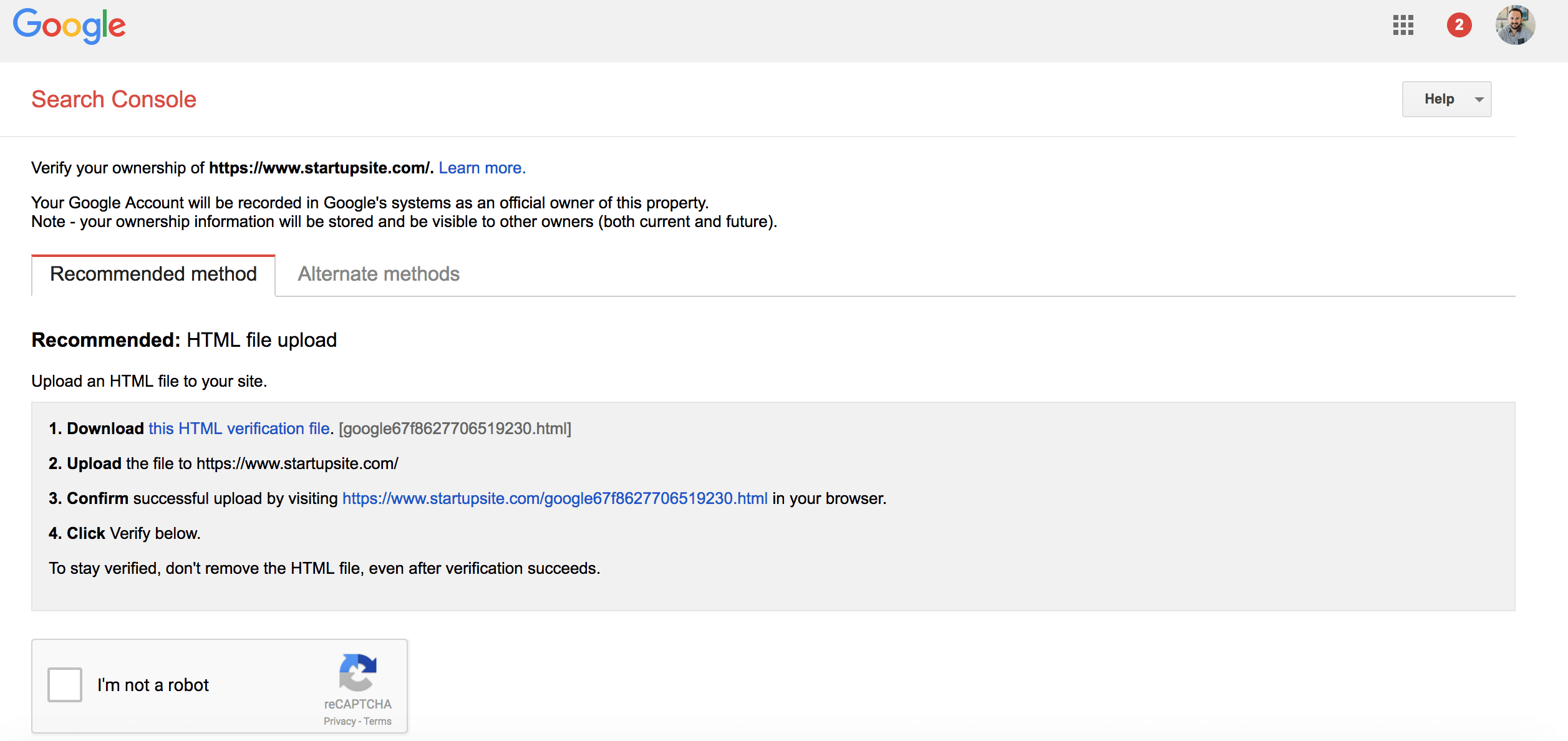This screenshot has width=1568, height=741.
Task: Open the account profile picture menu
Action: pyautogui.click(x=1515, y=25)
